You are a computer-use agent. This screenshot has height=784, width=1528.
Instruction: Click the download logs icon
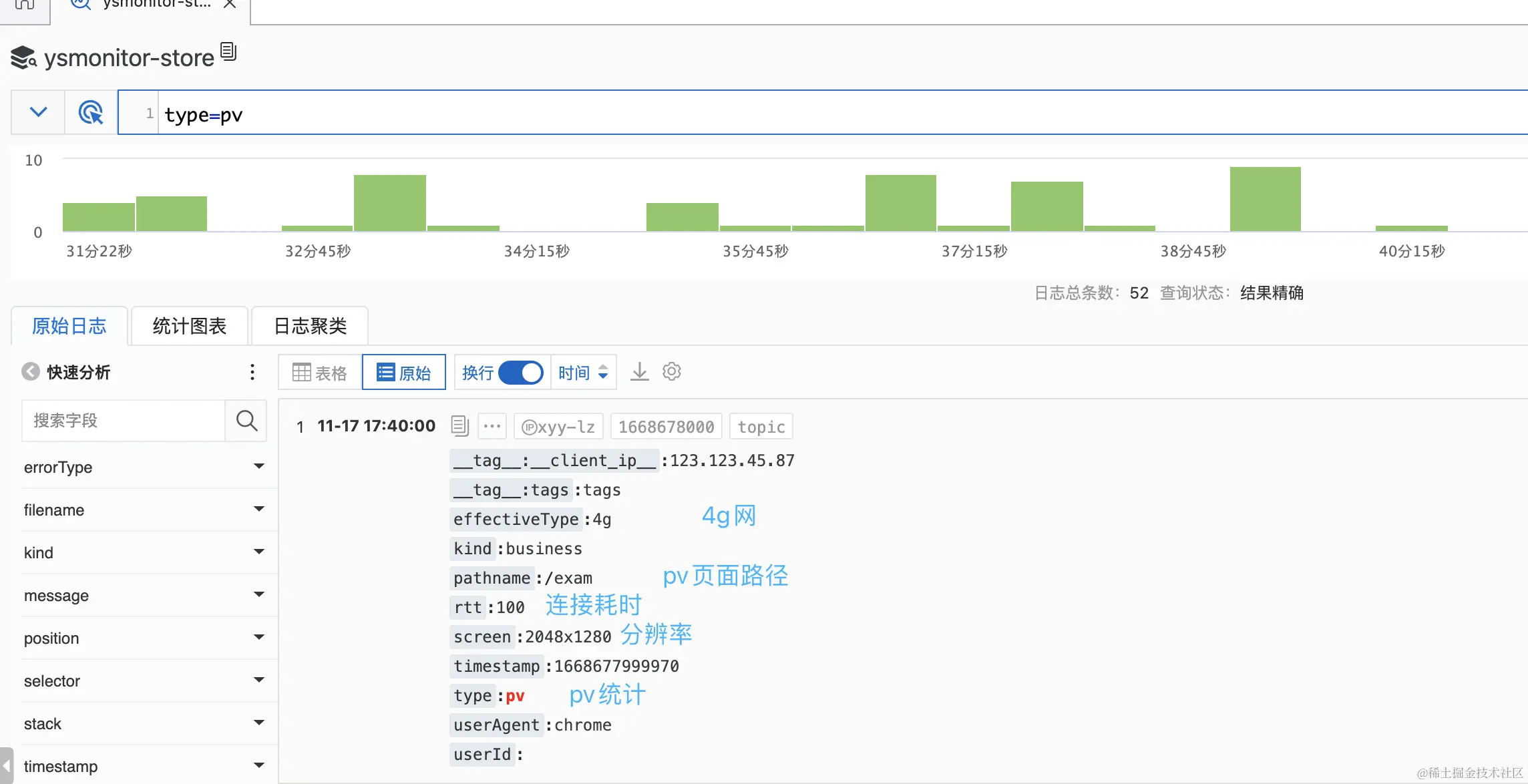tap(639, 372)
